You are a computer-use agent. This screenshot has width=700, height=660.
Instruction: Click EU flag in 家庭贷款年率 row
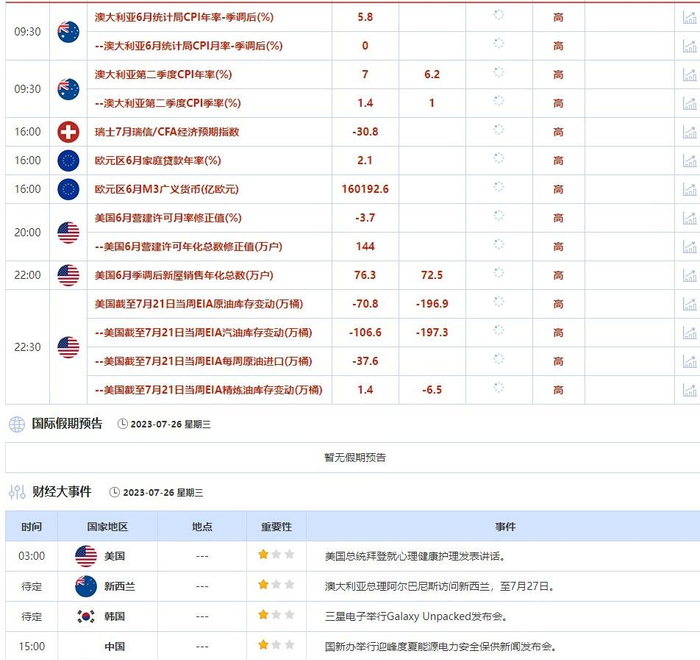pyautogui.click(x=68, y=161)
